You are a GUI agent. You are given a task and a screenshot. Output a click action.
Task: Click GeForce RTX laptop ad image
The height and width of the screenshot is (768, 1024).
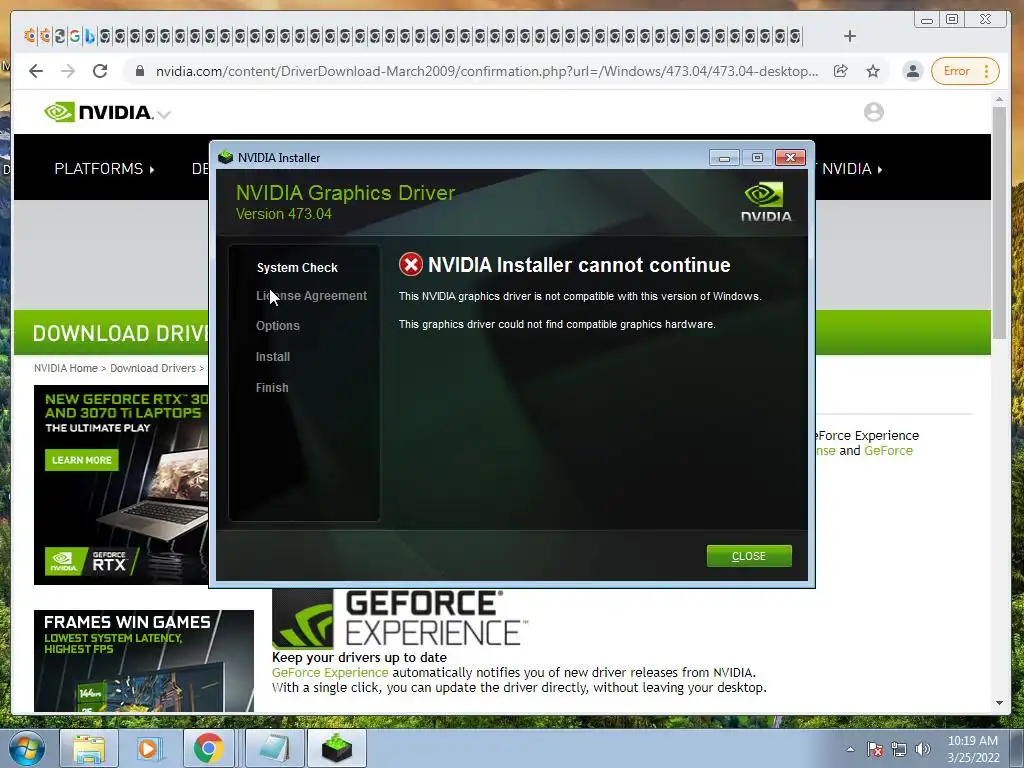coord(121,485)
